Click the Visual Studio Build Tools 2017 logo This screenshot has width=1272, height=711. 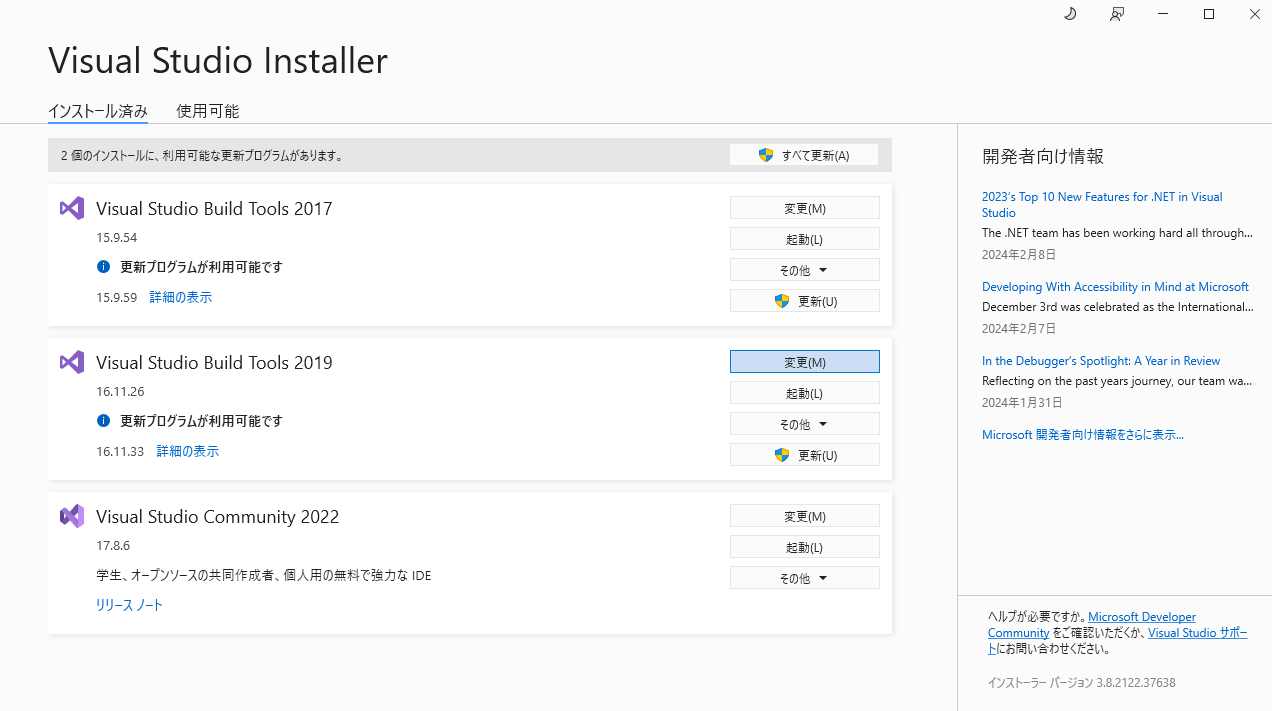72,208
